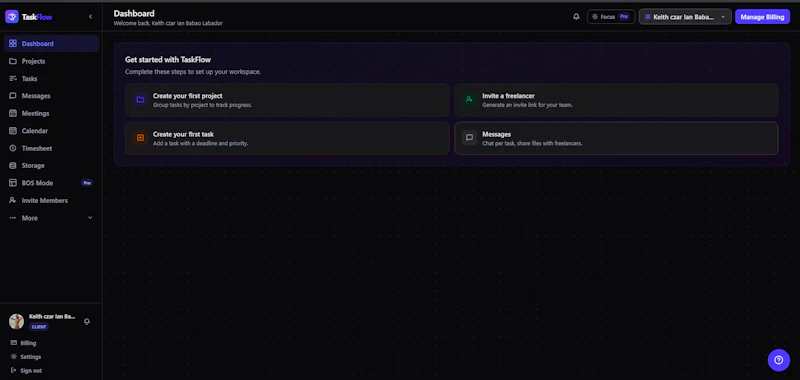Click the Manage Billing button
800x380 pixels.
pyautogui.click(x=762, y=17)
